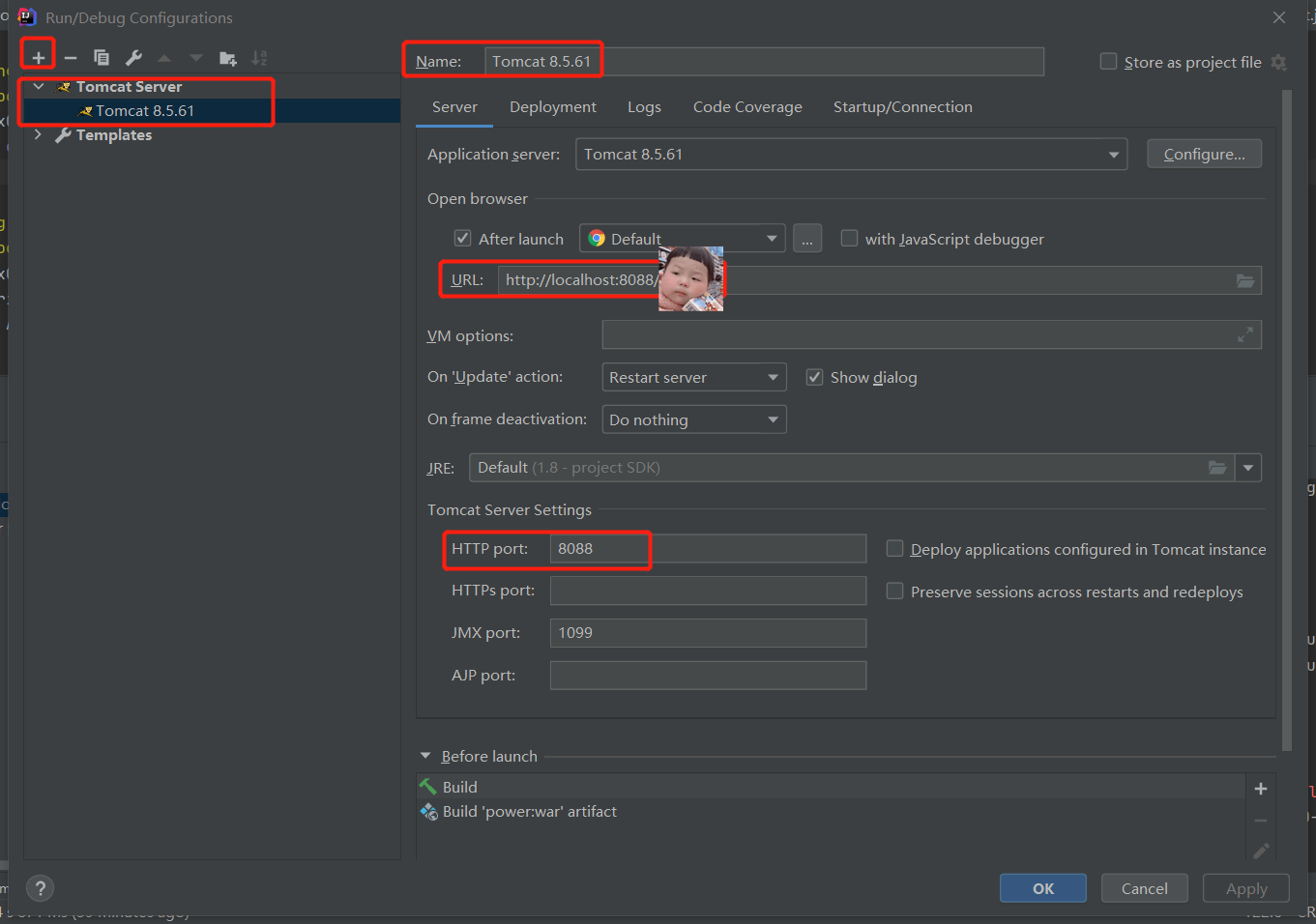The image size is (1316, 924).
Task: Click the AJP port field
Action: click(x=708, y=676)
